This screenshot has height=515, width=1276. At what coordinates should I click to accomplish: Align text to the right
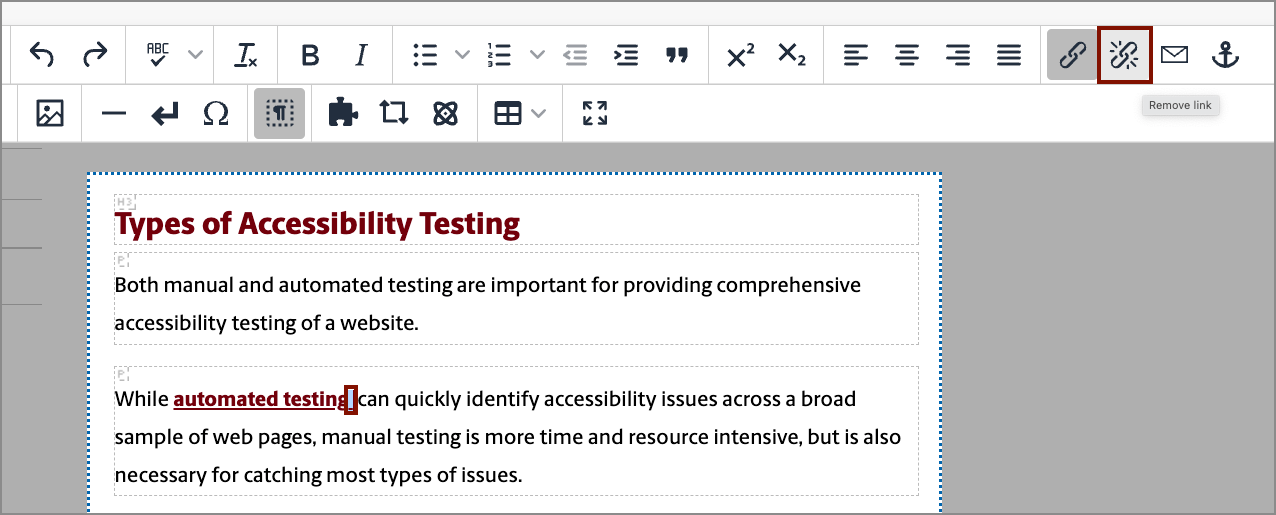[958, 55]
